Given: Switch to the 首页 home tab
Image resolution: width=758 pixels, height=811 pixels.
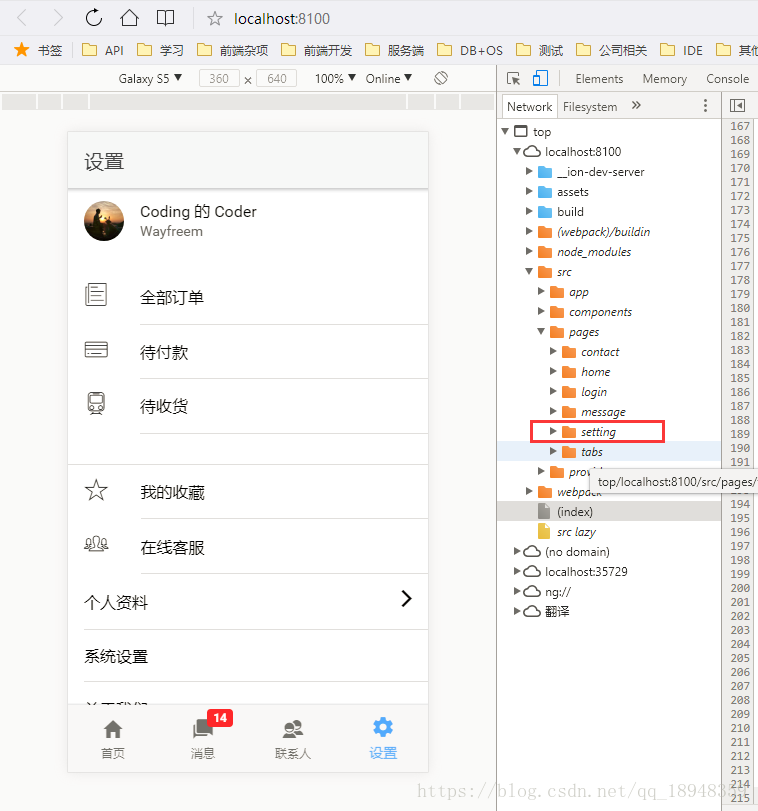Looking at the screenshot, I should tap(113, 739).
